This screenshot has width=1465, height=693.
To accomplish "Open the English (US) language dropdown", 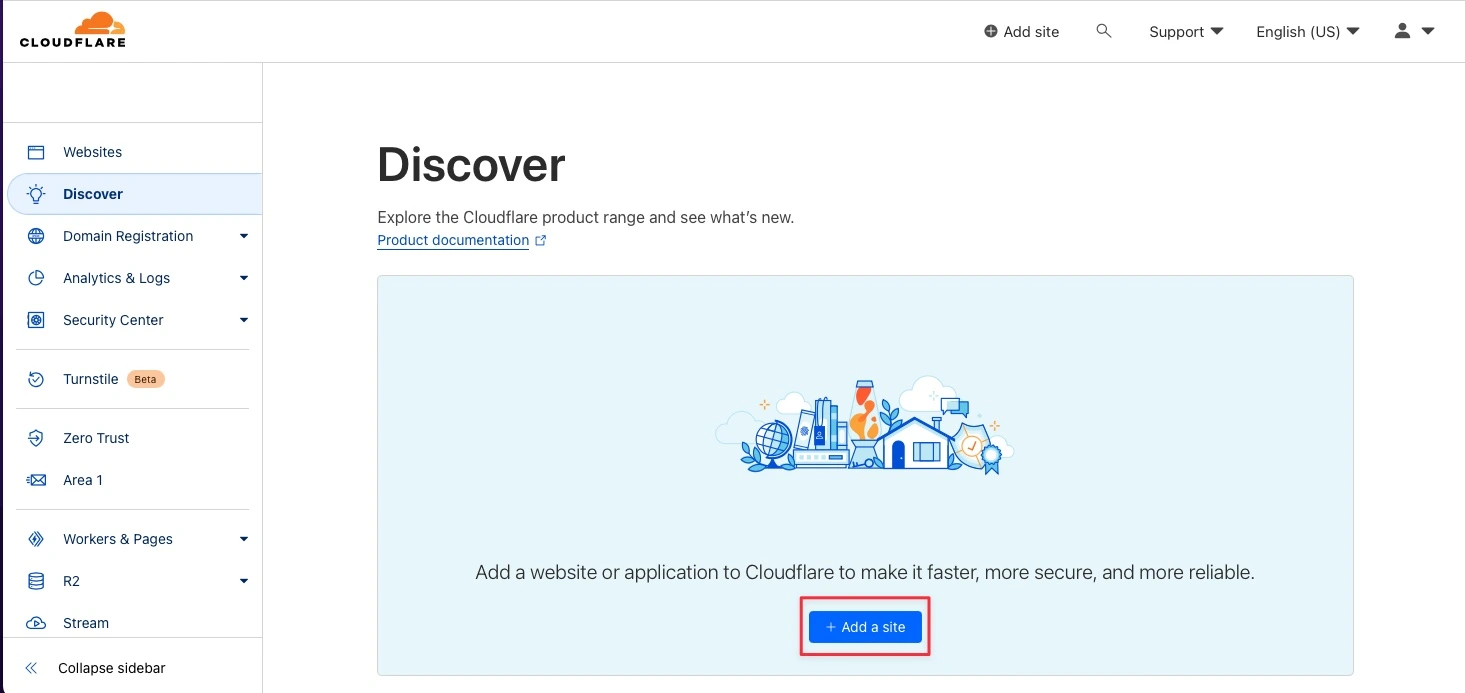I will (x=1307, y=31).
